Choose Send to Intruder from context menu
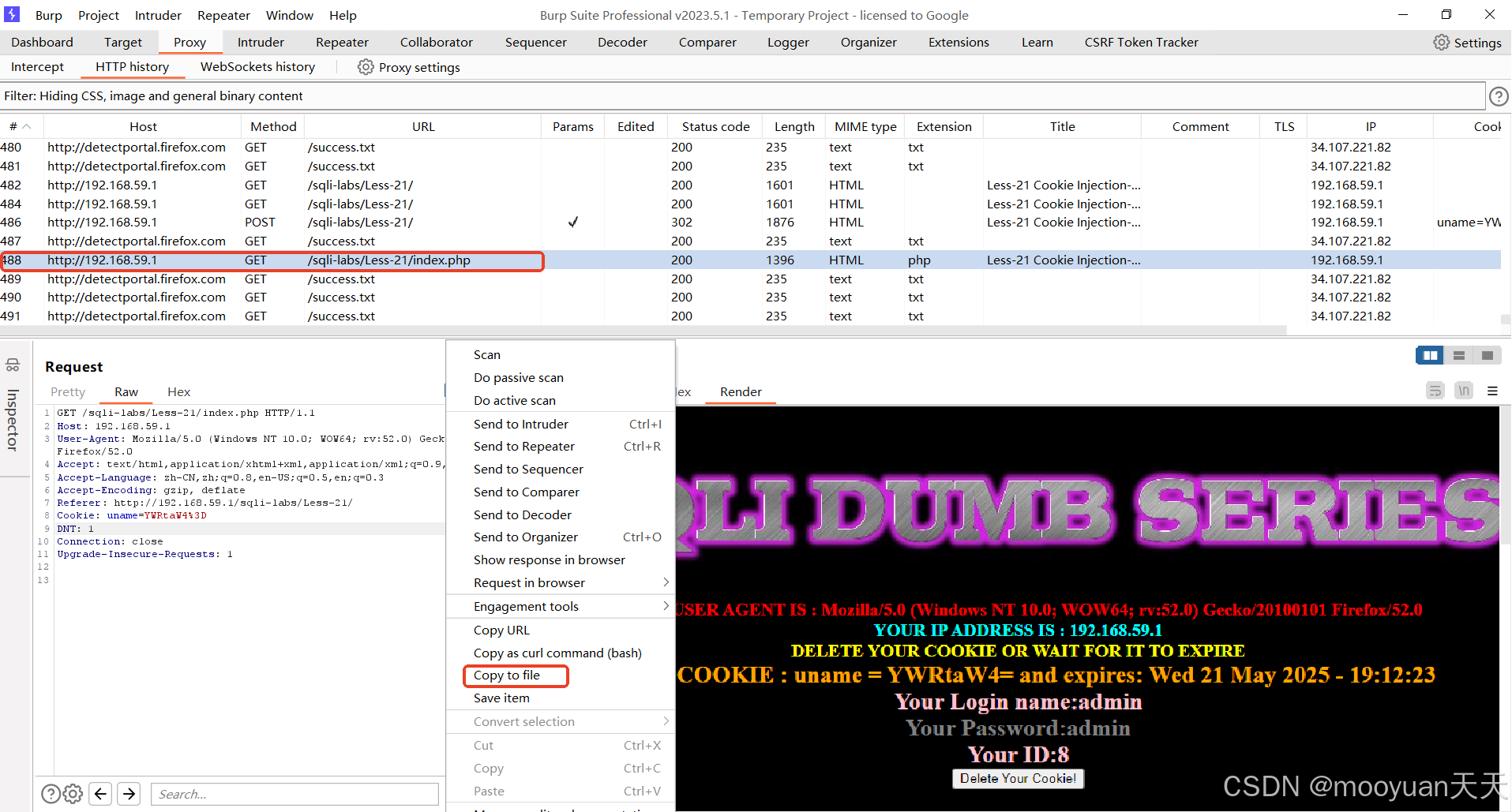The height and width of the screenshot is (812, 1512). [561, 424]
